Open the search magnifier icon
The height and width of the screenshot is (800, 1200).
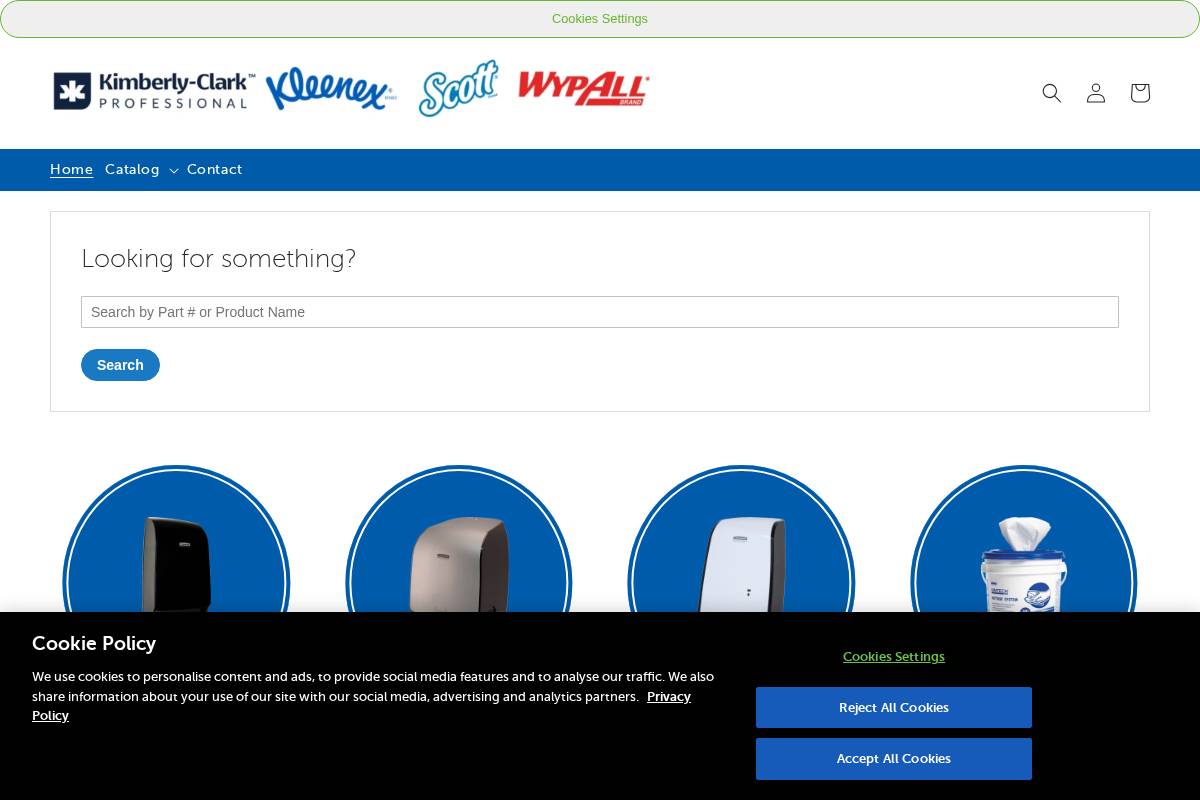(1051, 93)
